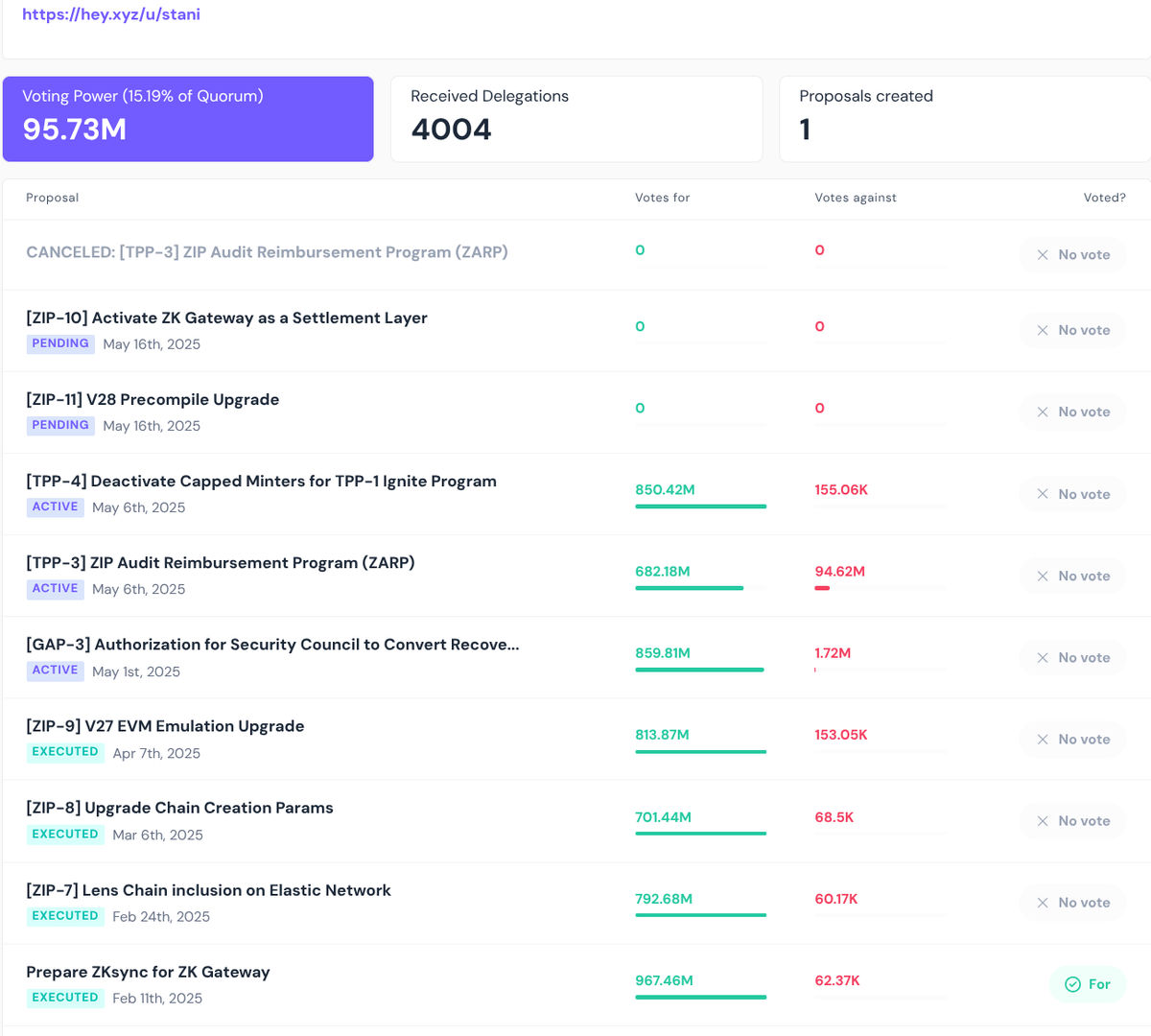This screenshot has height=1036, width=1151.
Task: Open Prepare ZKsync for ZK Gateway proposal
Action: point(148,972)
